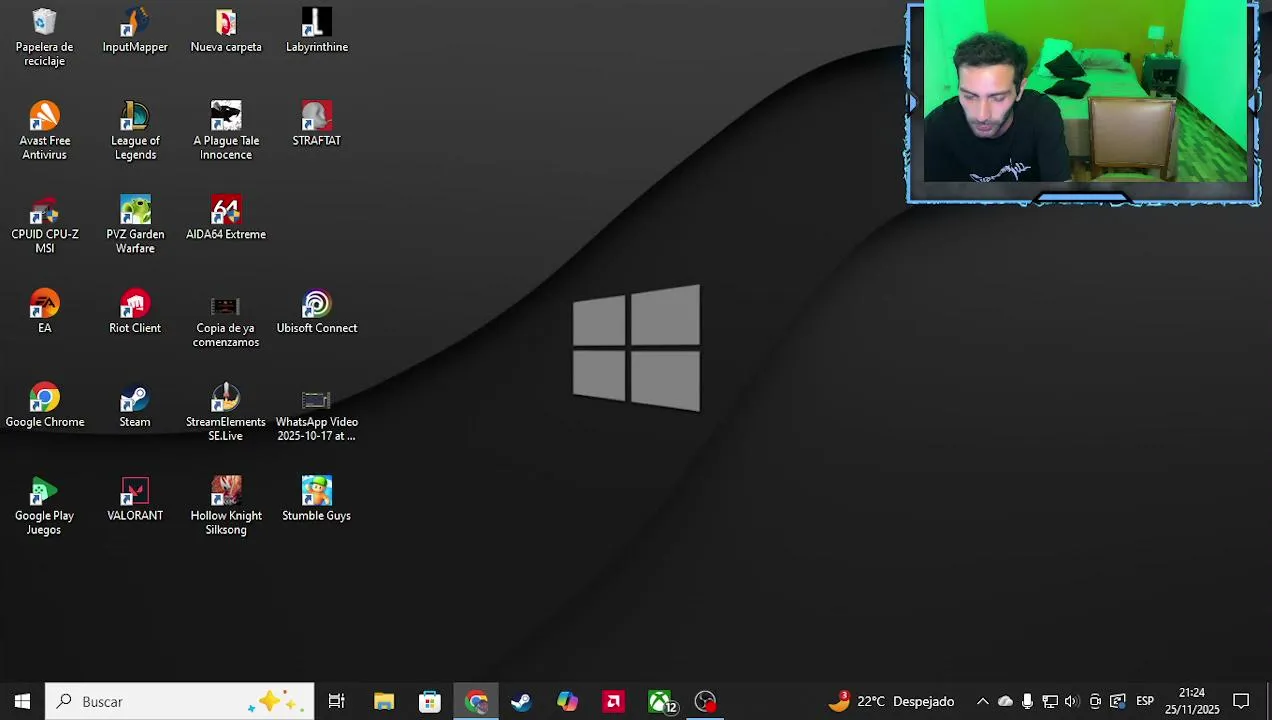Open ESP input language selector

pos(1145,701)
